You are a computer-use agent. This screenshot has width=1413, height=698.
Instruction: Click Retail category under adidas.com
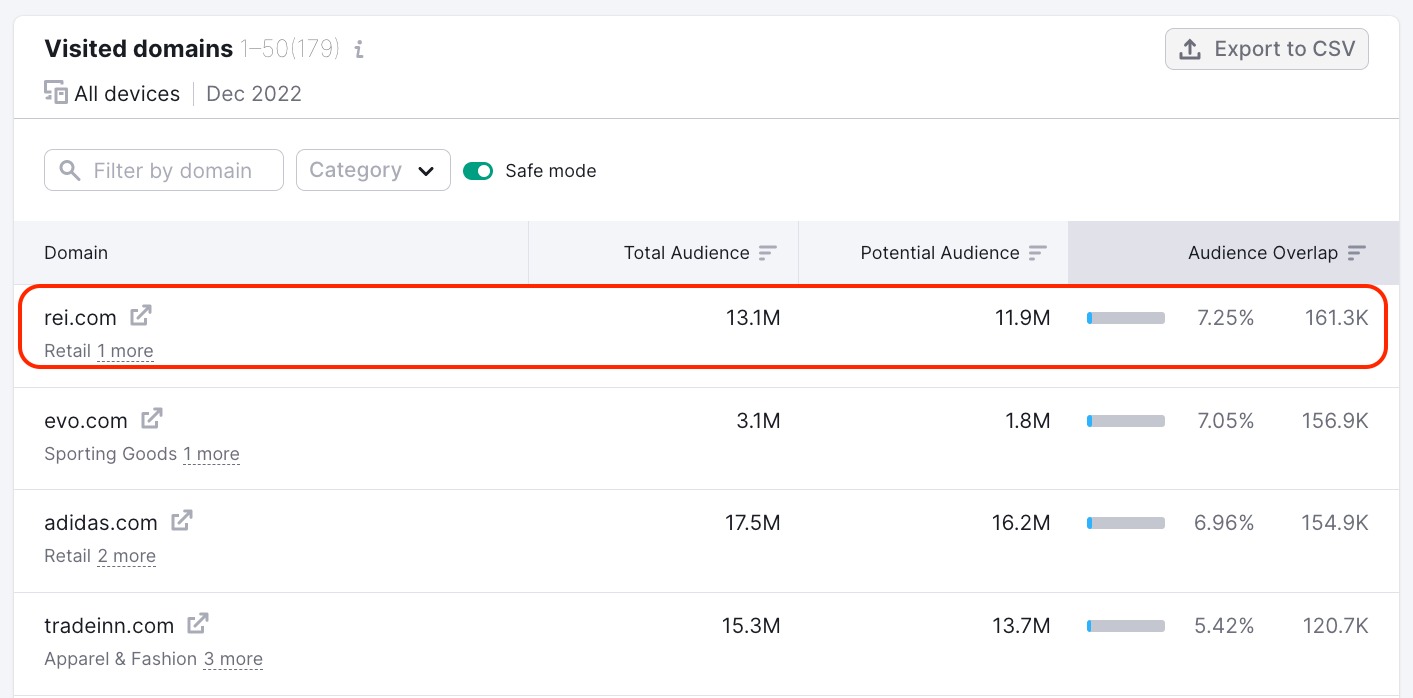tap(68, 556)
